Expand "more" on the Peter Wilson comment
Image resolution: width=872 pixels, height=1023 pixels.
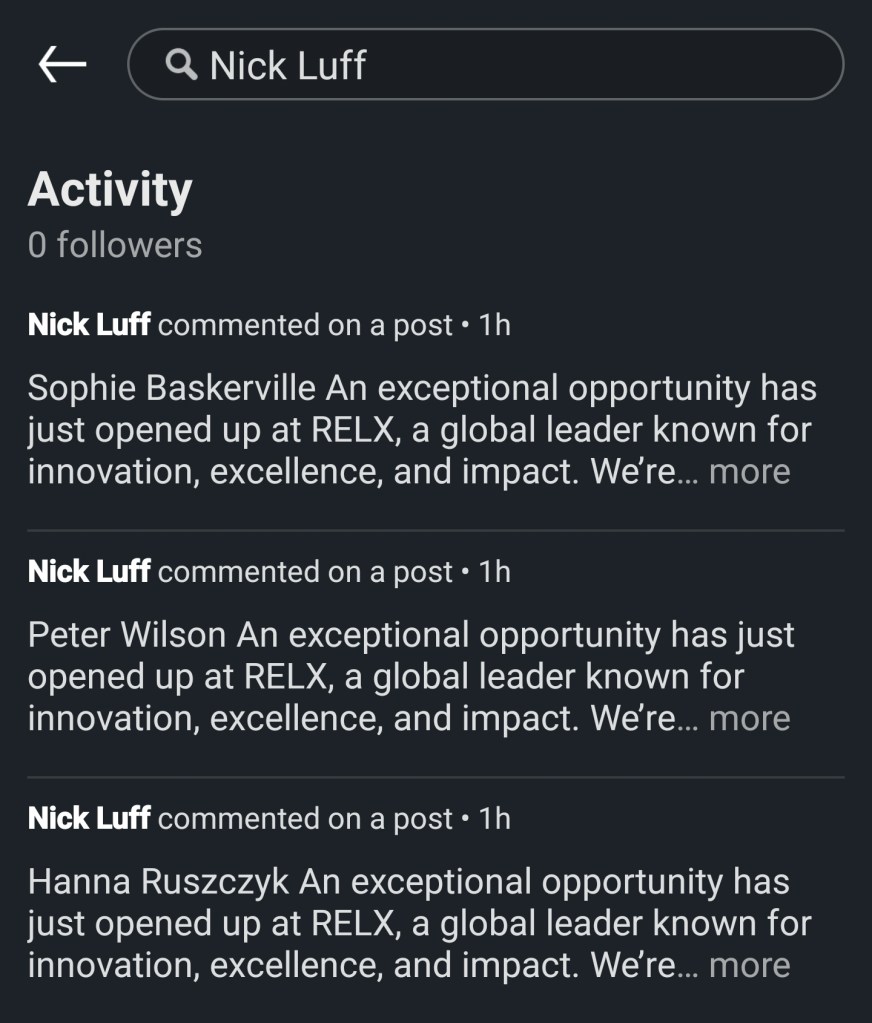point(749,718)
